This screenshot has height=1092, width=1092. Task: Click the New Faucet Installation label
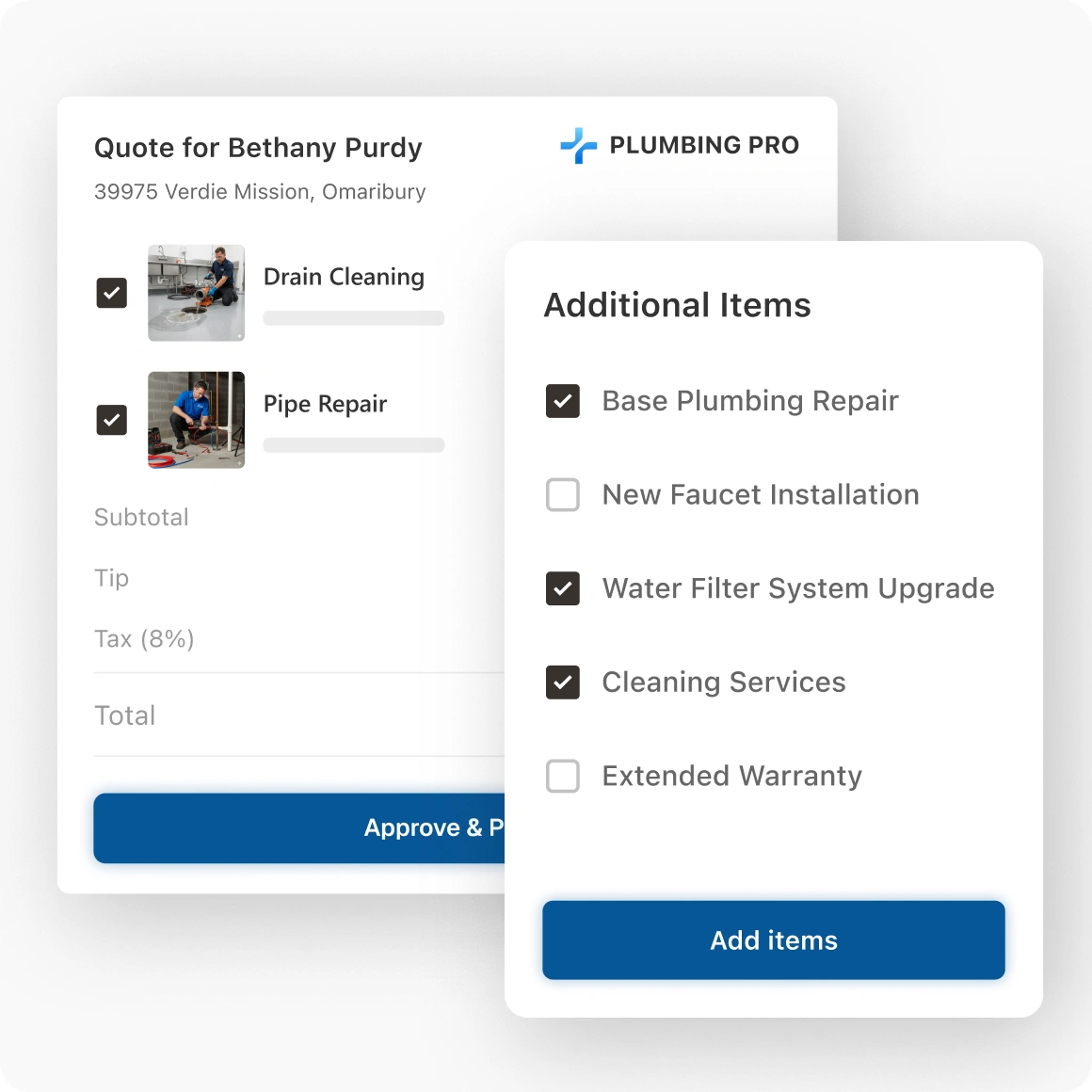point(761,494)
